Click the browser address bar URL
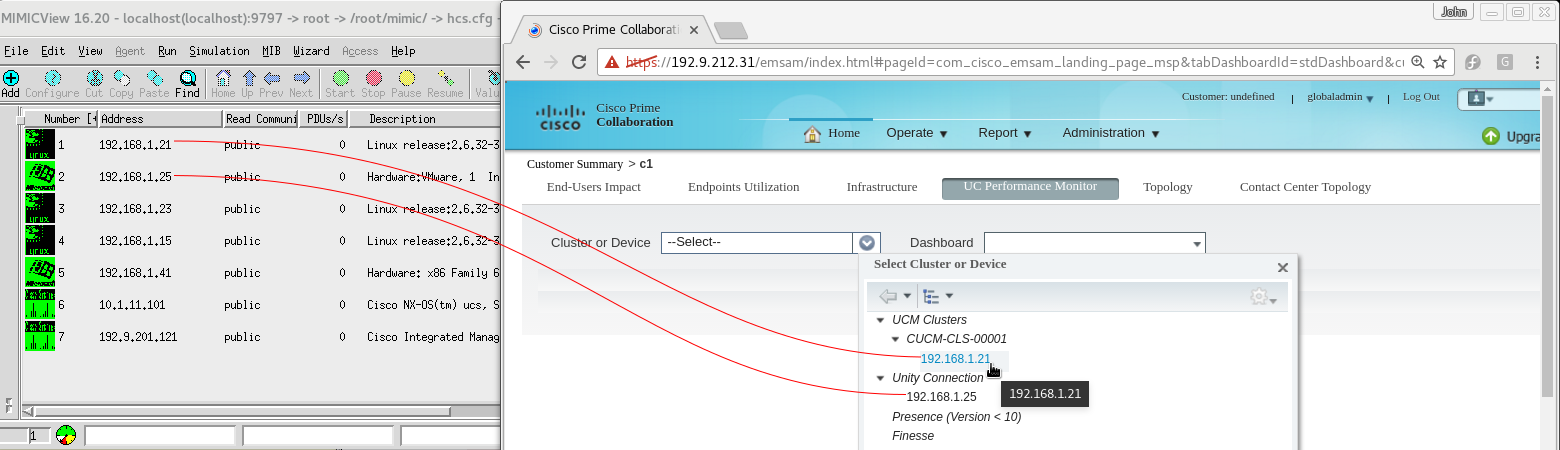The width and height of the screenshot is (1560, 450). 1015,62
